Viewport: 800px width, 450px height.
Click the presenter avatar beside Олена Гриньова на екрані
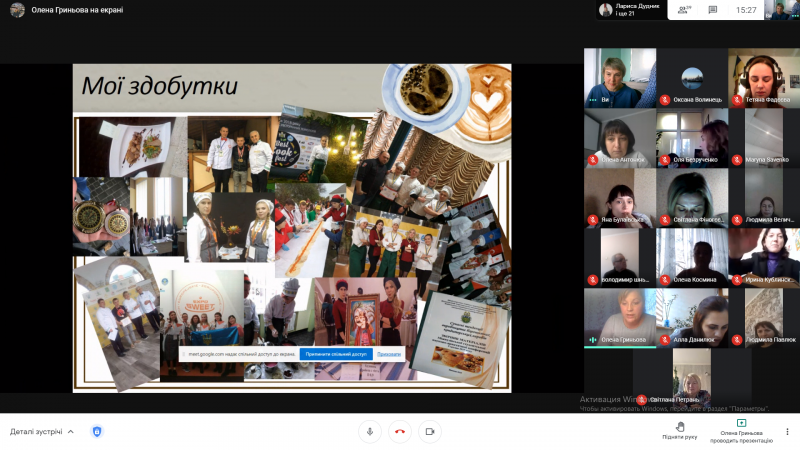pos(17,10)
